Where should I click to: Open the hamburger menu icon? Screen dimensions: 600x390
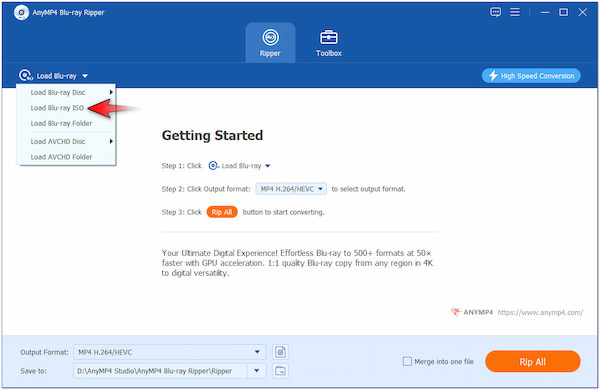point(515,12)
